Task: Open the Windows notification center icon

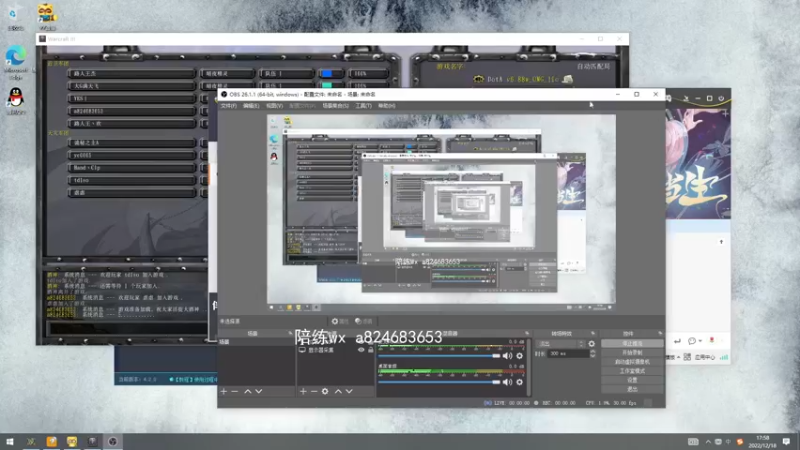Action: (x=786, y=441)
